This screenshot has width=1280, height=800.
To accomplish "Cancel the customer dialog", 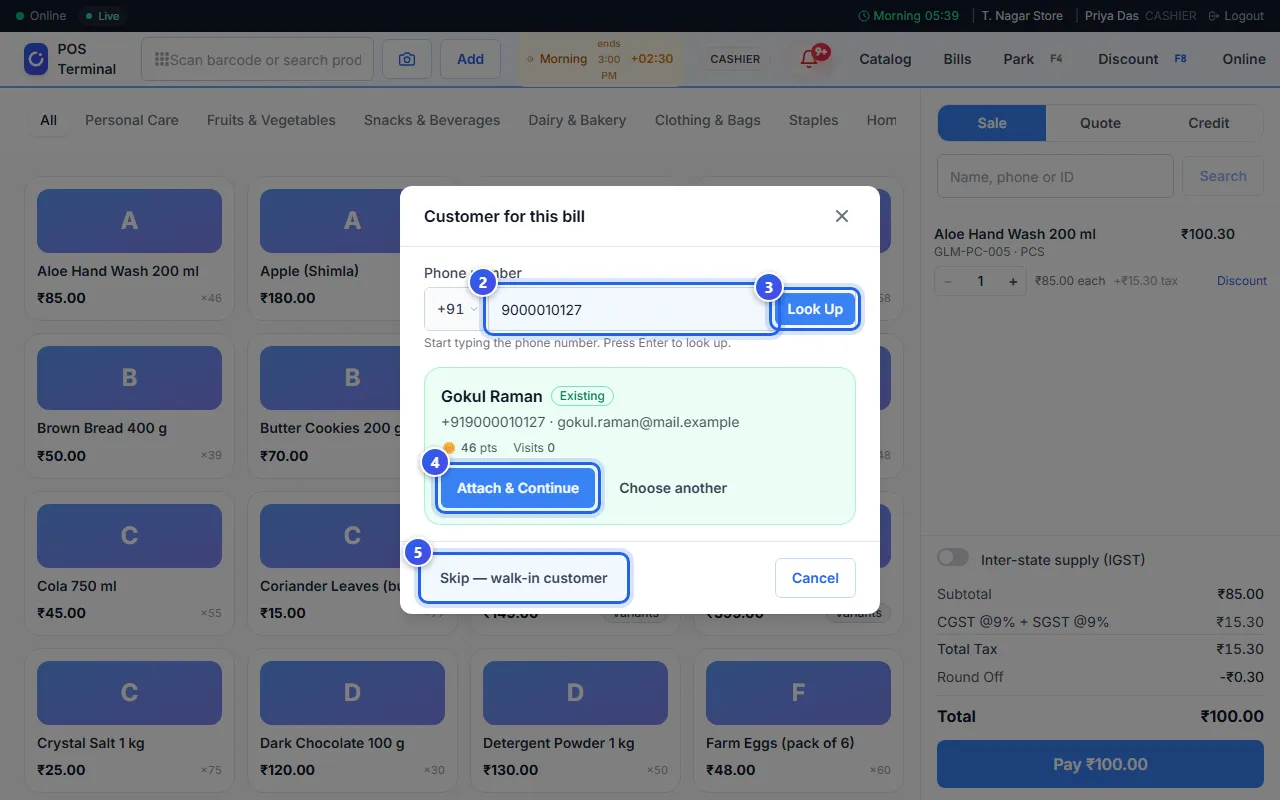I will coord(815,578).
